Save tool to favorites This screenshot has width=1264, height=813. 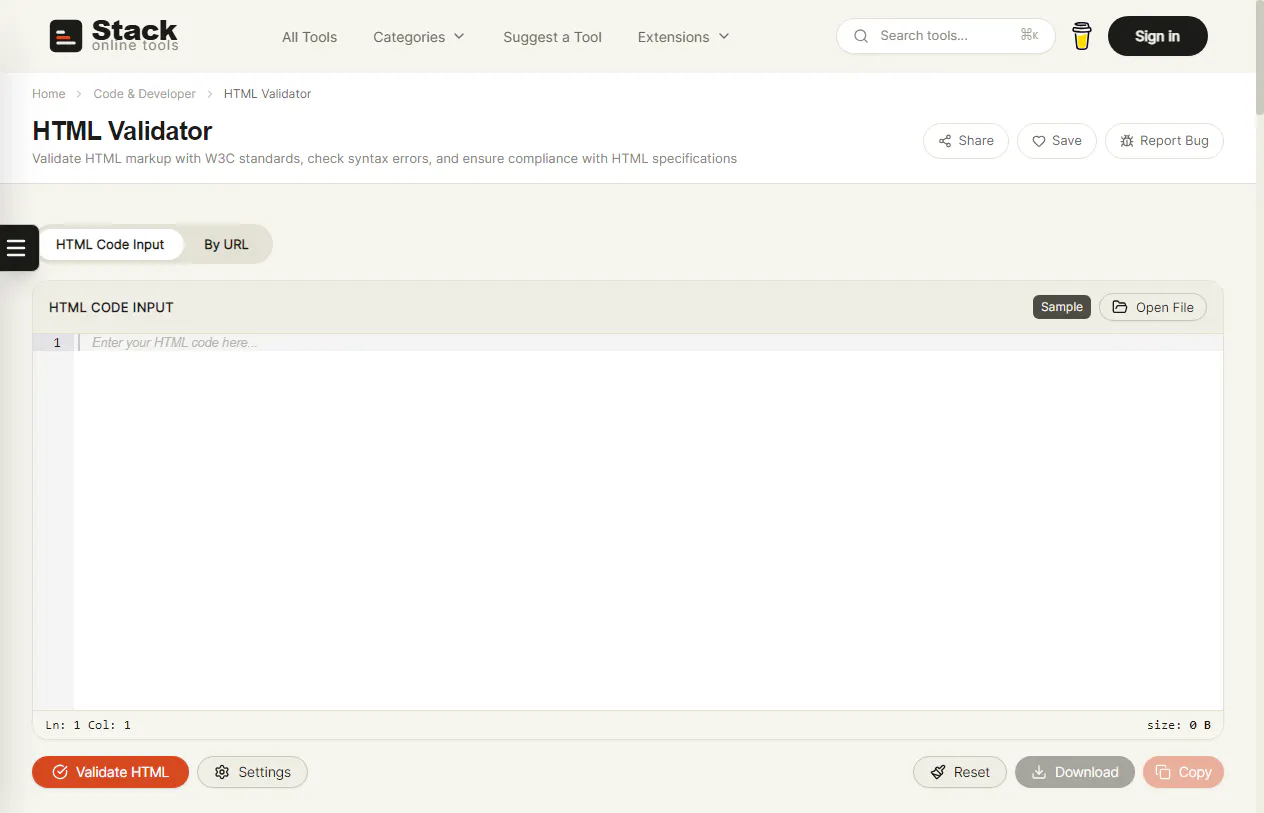point(1057,141)
